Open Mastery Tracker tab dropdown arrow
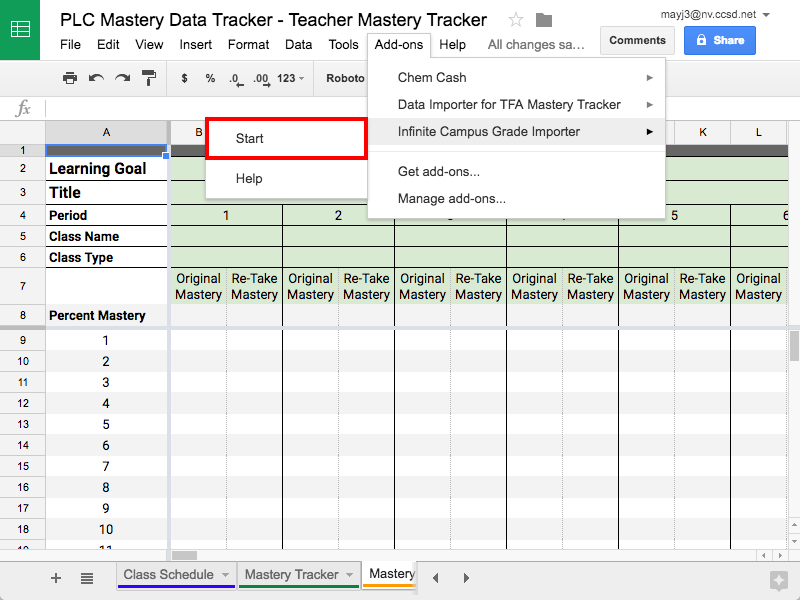 (x=350, y=575)
